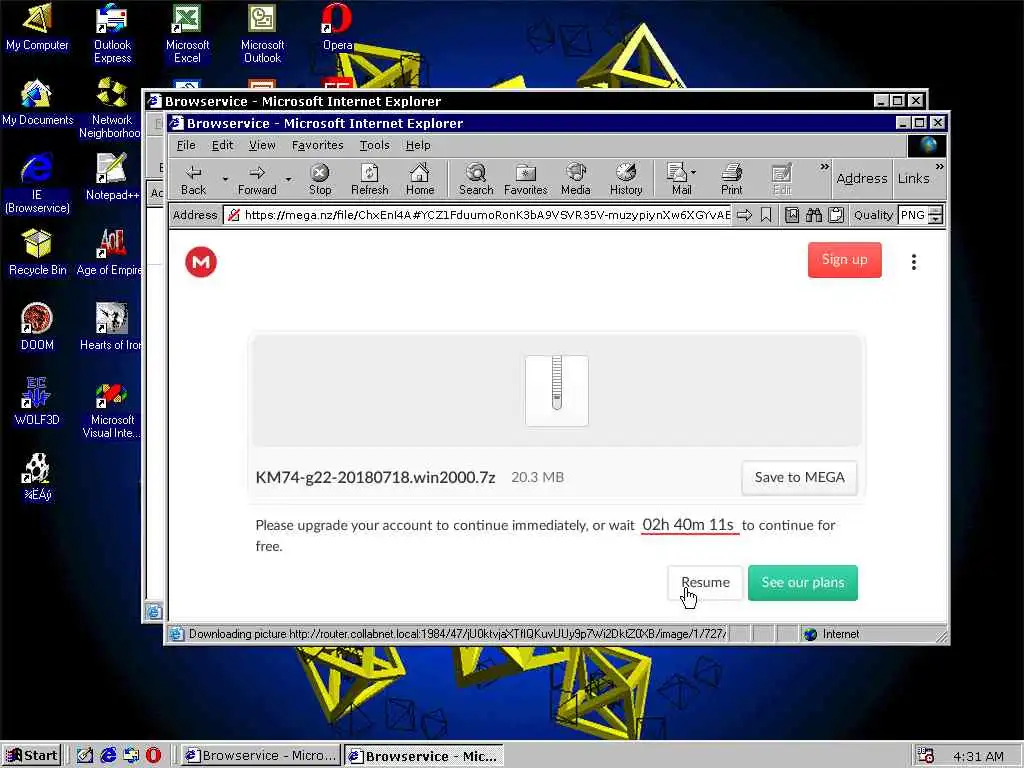Click the Links toolbar label
The width and height of the screenshot is (1024, 768).
tap(913, 178)
